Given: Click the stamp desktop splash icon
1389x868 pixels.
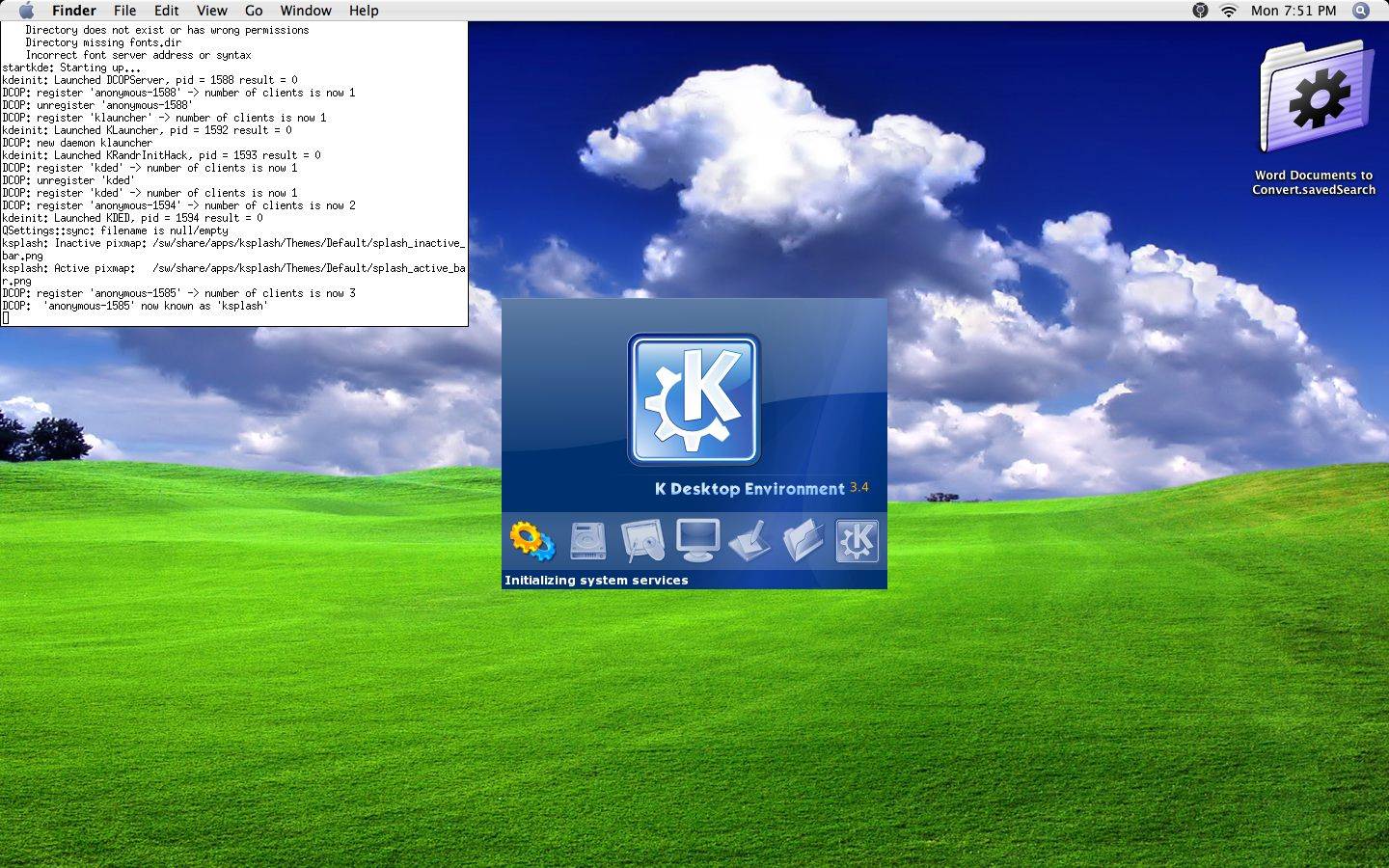Looking at the screenshot, I should coord(749,541).
